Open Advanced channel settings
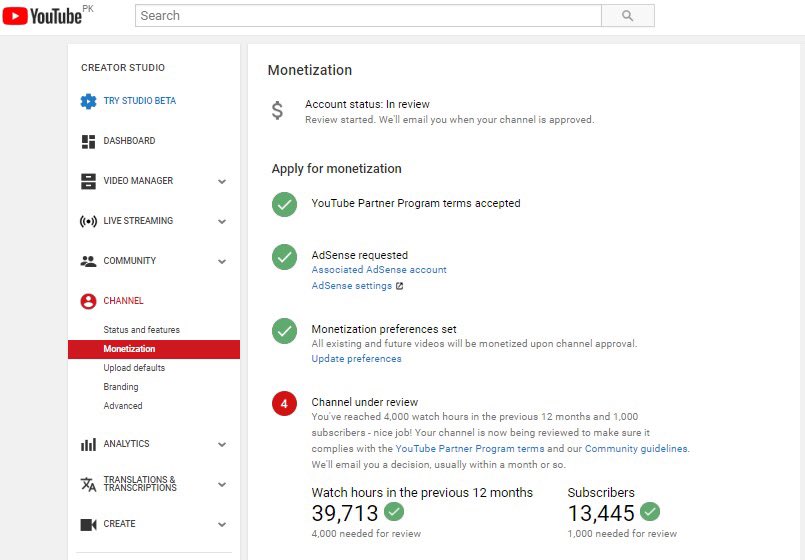 pyautogui.click(x=123, y=405)
